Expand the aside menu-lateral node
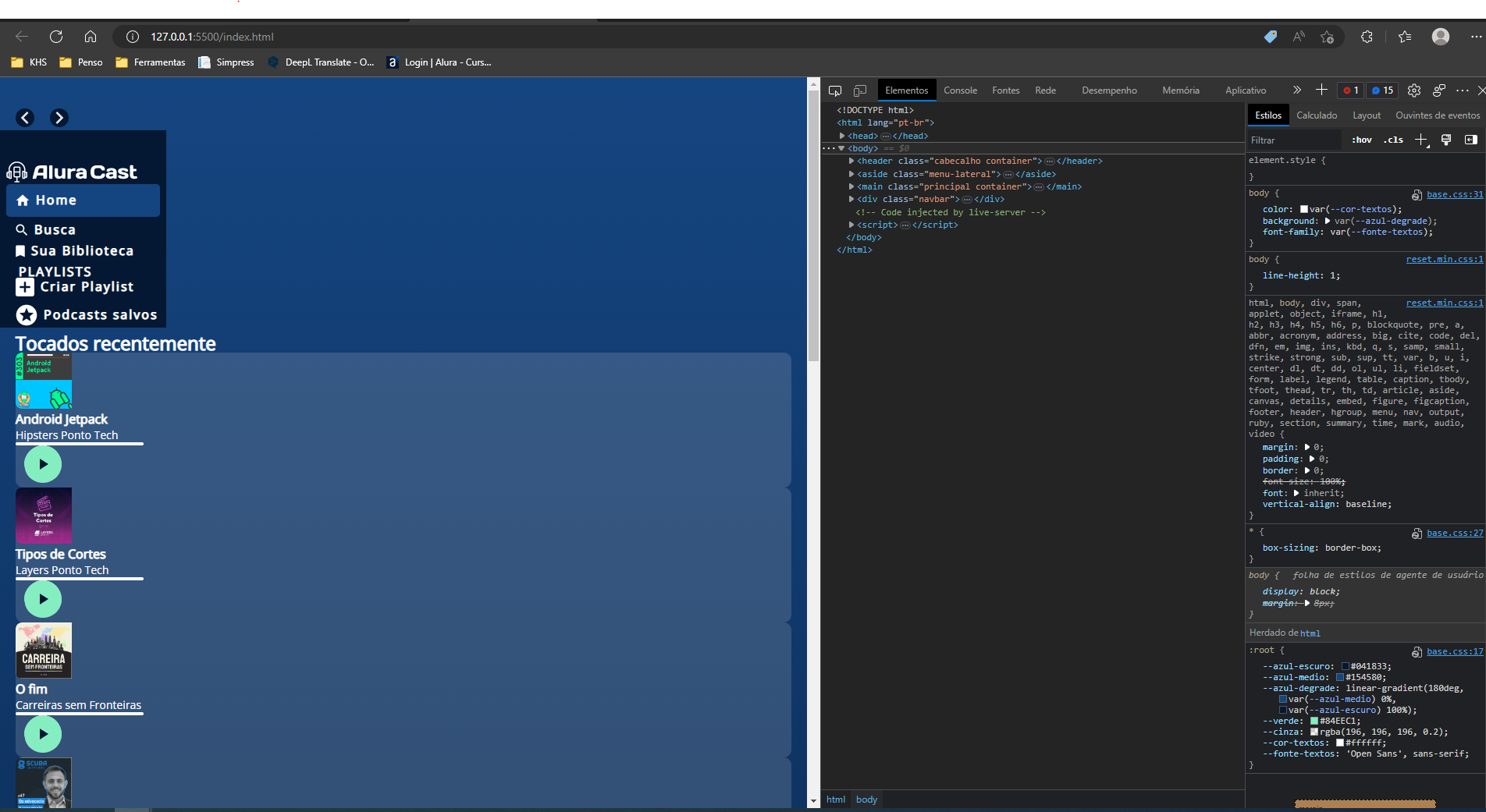 [851, 174]
